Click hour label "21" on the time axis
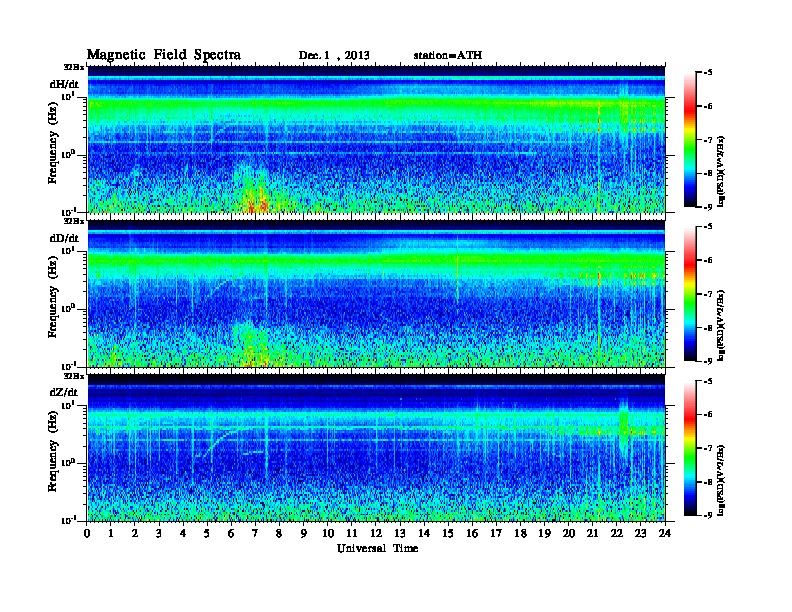The height and width of the screenshot is (612, 792). pos(592,533)
